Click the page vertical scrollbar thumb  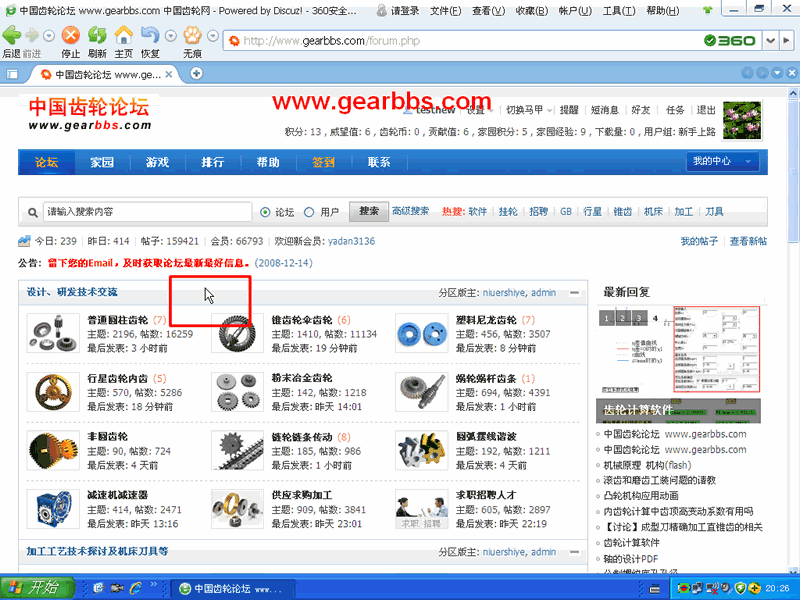pos(793,171)
